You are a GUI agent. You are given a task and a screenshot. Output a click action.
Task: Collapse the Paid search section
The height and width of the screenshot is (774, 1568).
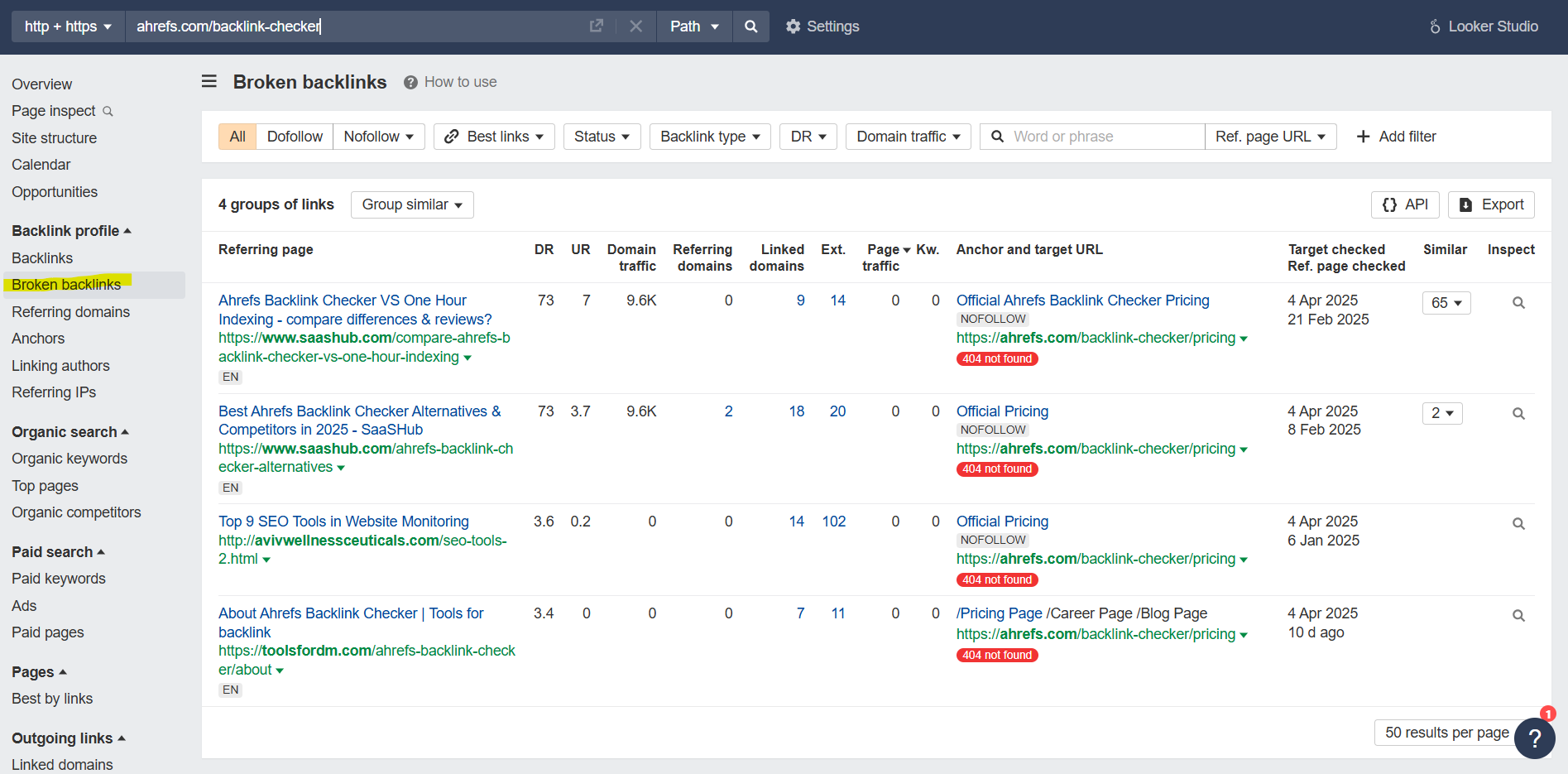pos(58,552)
